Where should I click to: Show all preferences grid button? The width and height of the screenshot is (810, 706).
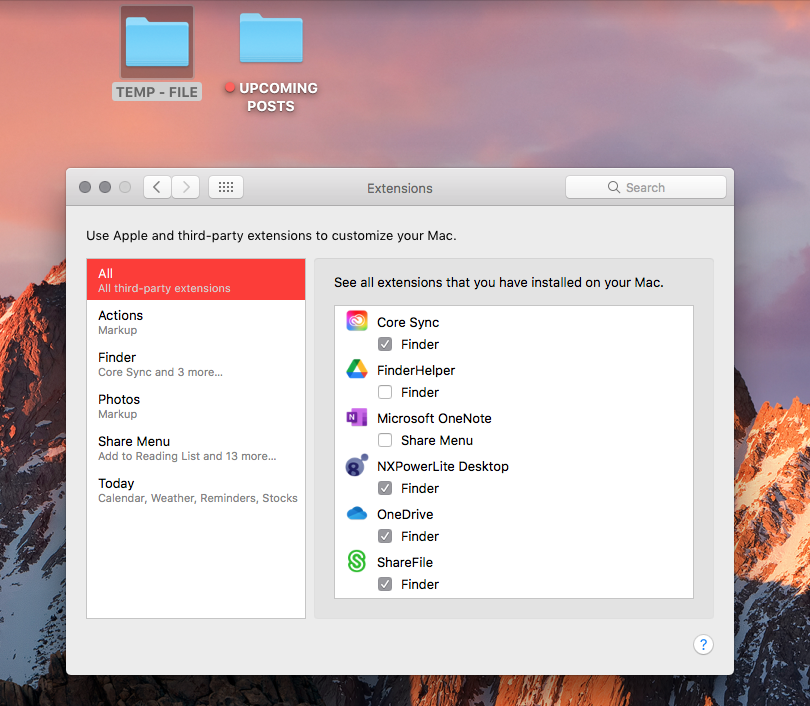click(226, 187)
